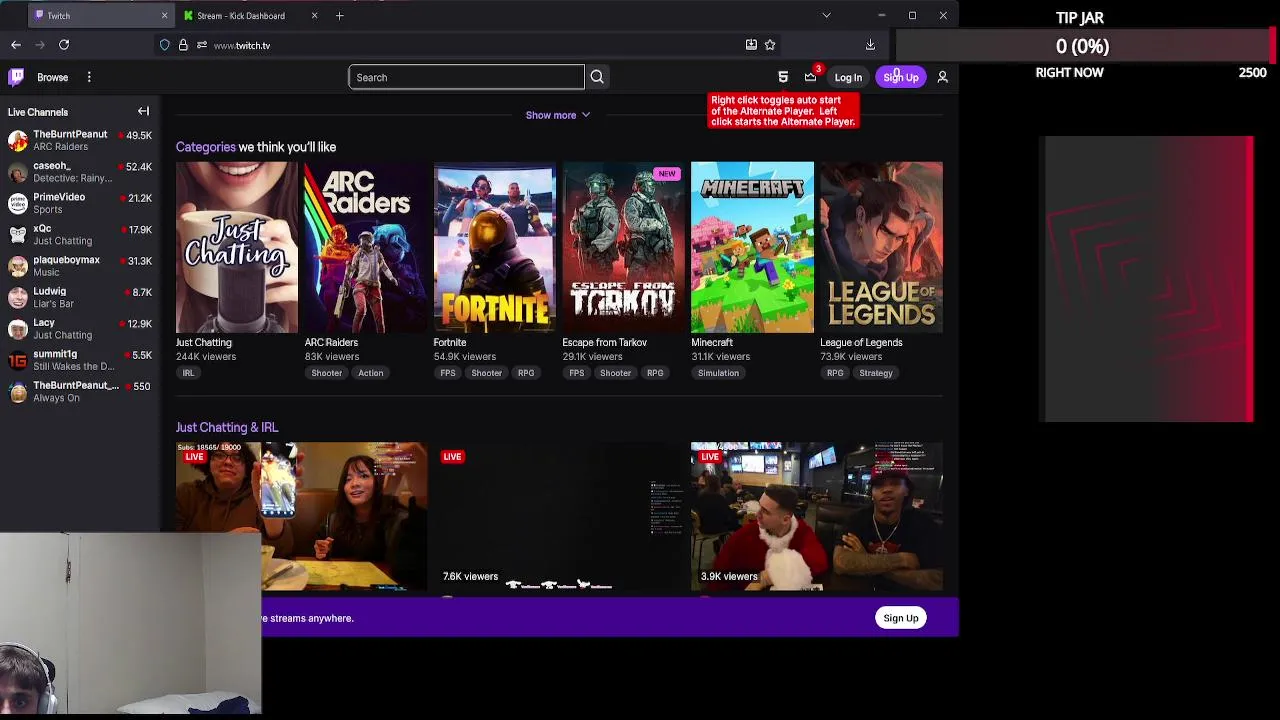This screenshot has height=720, width=1280.
Task: Click the RPG tag under Fortnite
Action: 526,373
